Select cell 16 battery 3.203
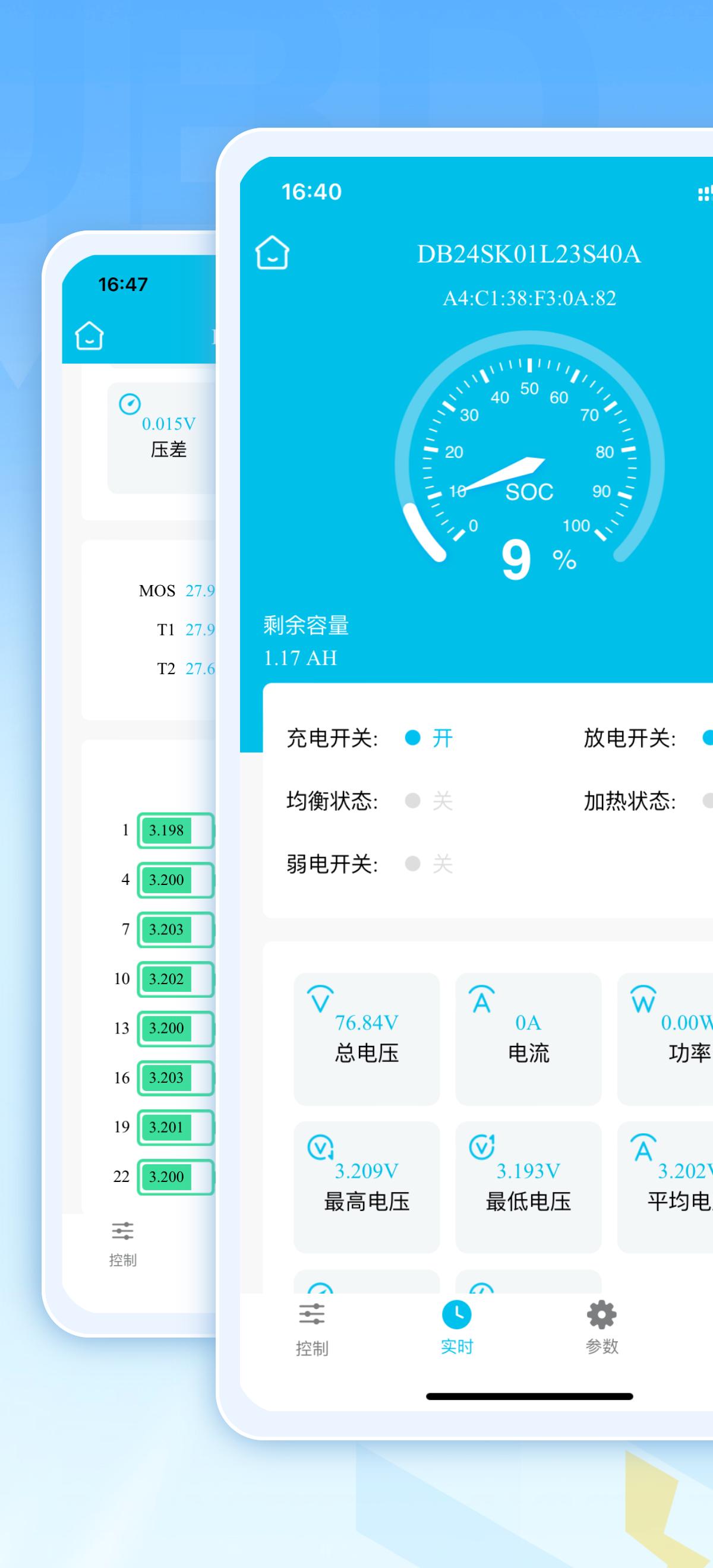The height and width of the screenshot is (1568, 713). pyautogui.click(x=176, y=1077)
